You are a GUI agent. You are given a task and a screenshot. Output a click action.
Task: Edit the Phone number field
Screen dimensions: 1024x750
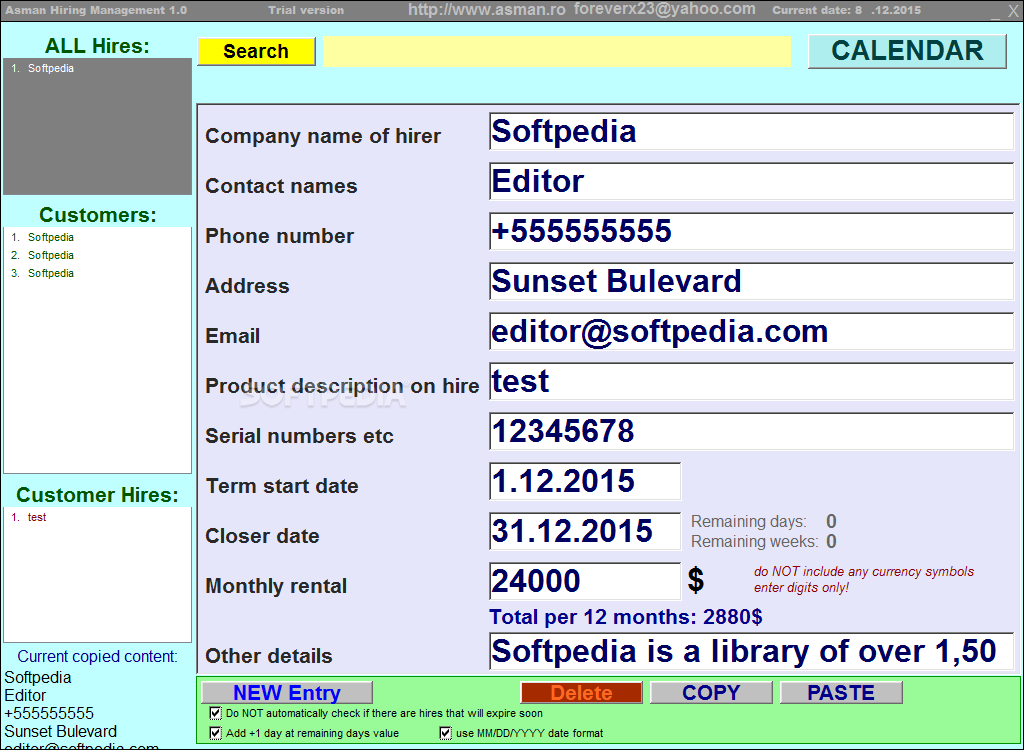[751, 231]
